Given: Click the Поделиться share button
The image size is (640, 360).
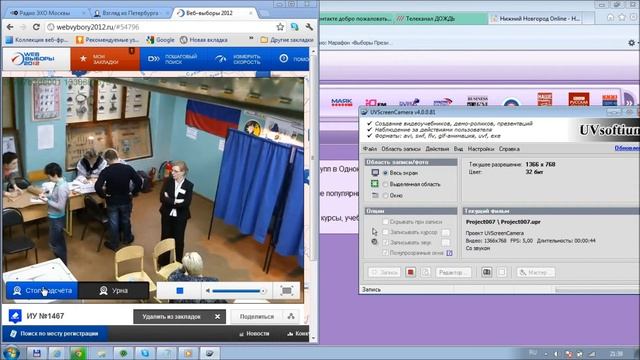Looking at the screenshot, I should pyautogui.click(x=257, y=316).
